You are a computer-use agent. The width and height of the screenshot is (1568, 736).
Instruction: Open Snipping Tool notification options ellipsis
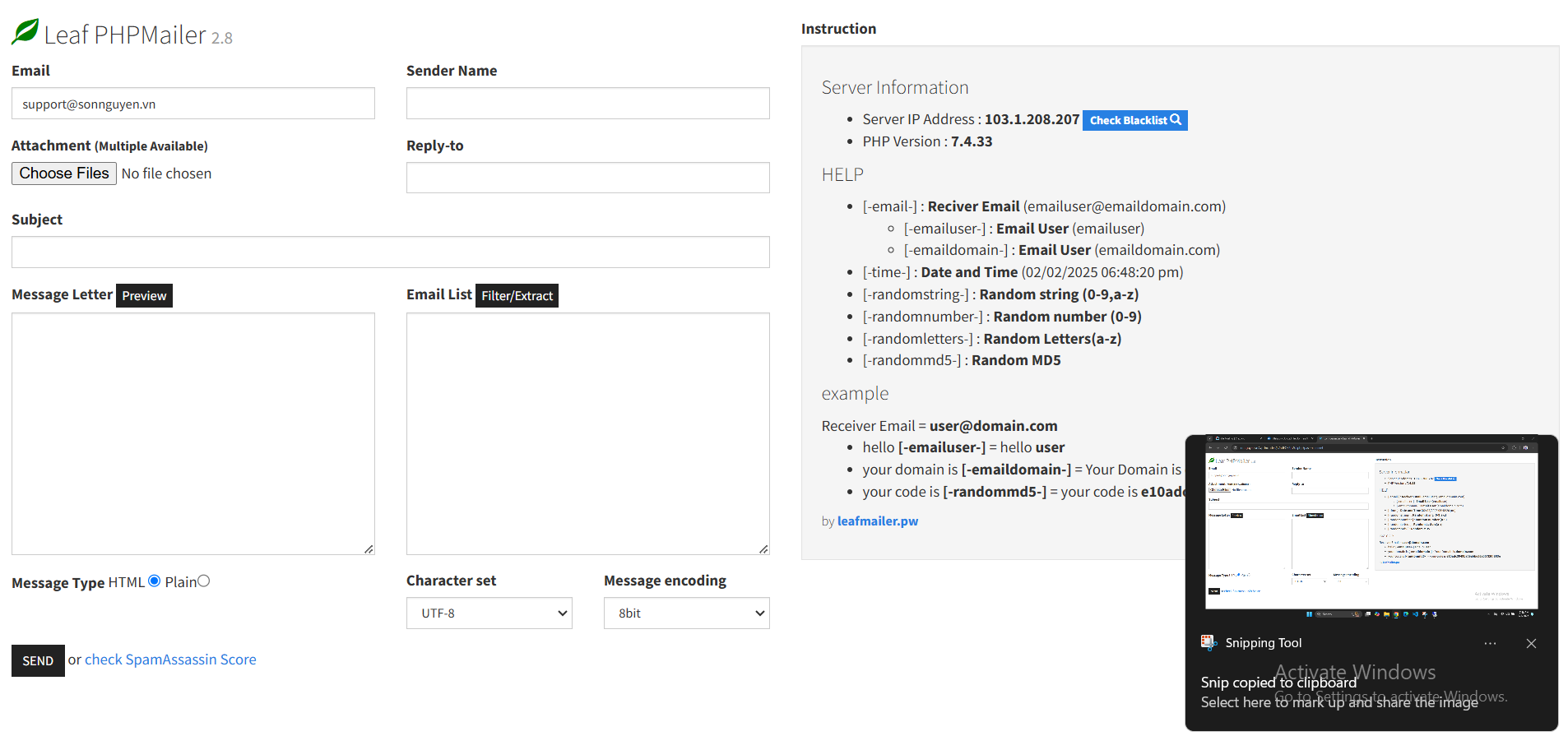[1490, 643]
